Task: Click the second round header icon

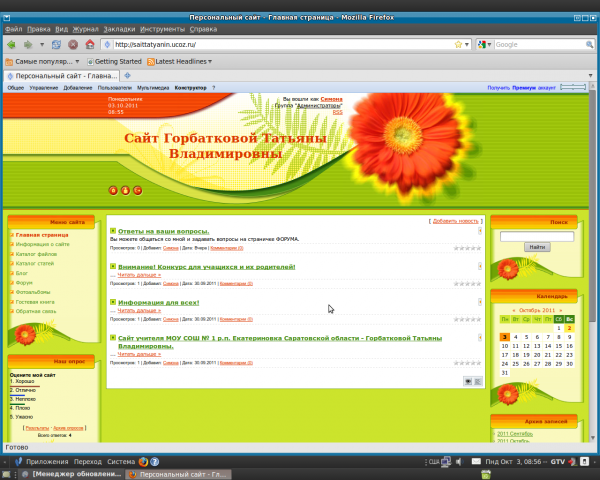Action: click(x=125, y=190)
